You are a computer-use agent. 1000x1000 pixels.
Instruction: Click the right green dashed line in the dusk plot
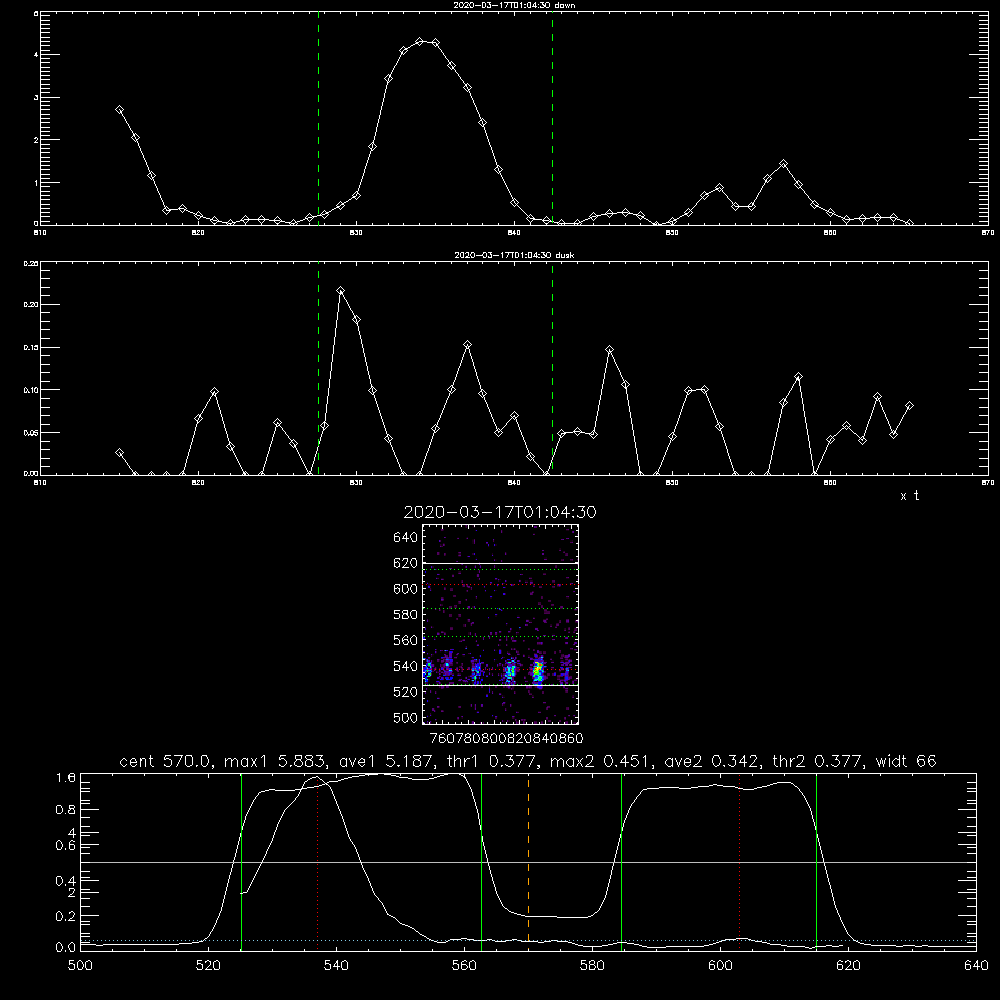[x=552, y=368]
